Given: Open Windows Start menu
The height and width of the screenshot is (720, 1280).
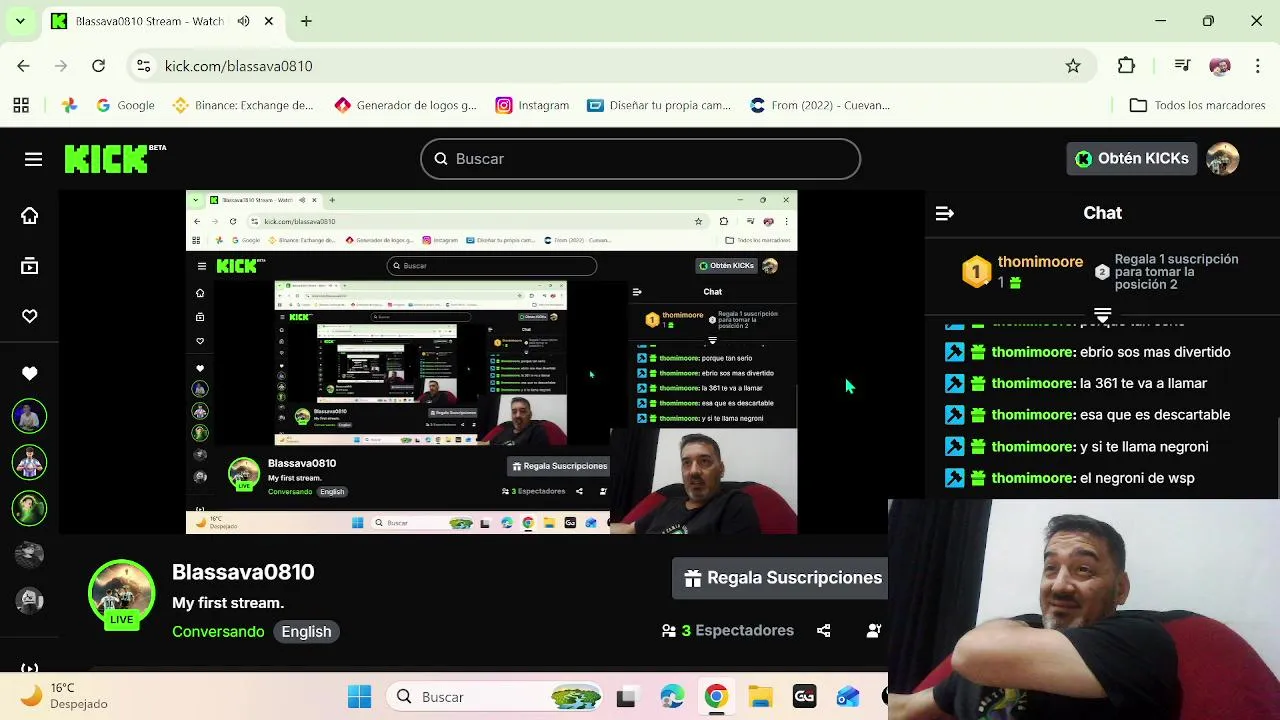Looking at the screenshot, I should tap(360, 697).
